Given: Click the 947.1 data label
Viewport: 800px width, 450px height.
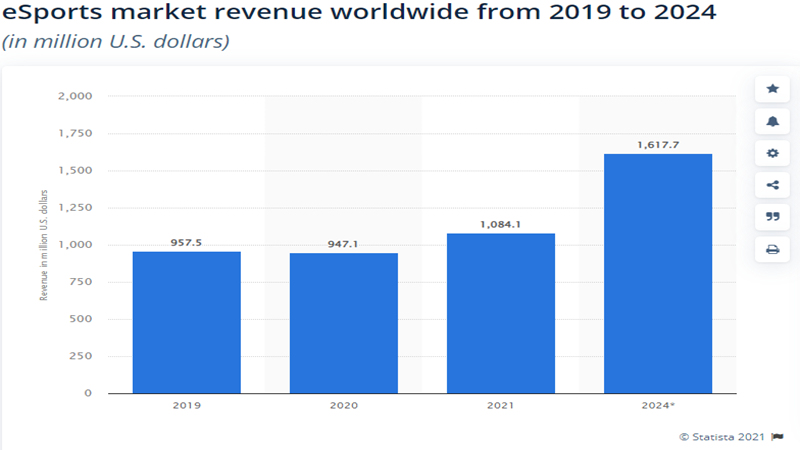Looking at the screenshot, I should click(x=344, y=243).
